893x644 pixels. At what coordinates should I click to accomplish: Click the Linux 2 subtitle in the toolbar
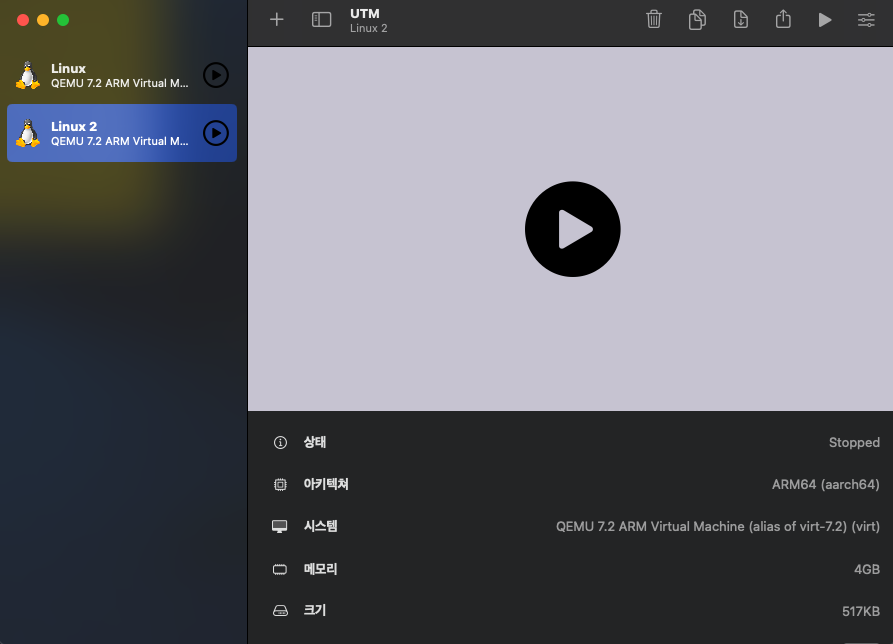[368, 28]
